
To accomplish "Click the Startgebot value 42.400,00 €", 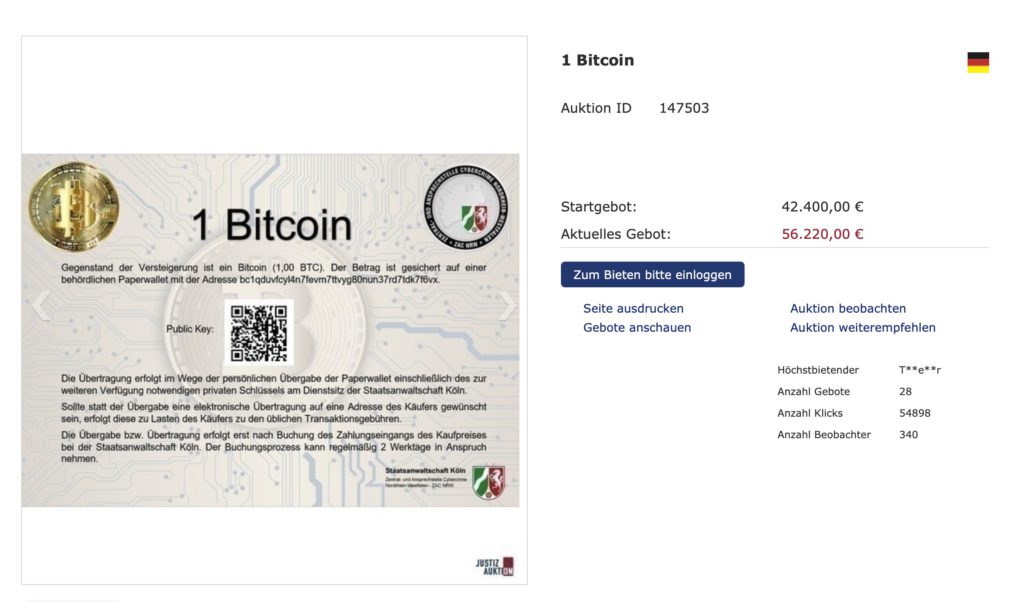I will coord(822,207).
